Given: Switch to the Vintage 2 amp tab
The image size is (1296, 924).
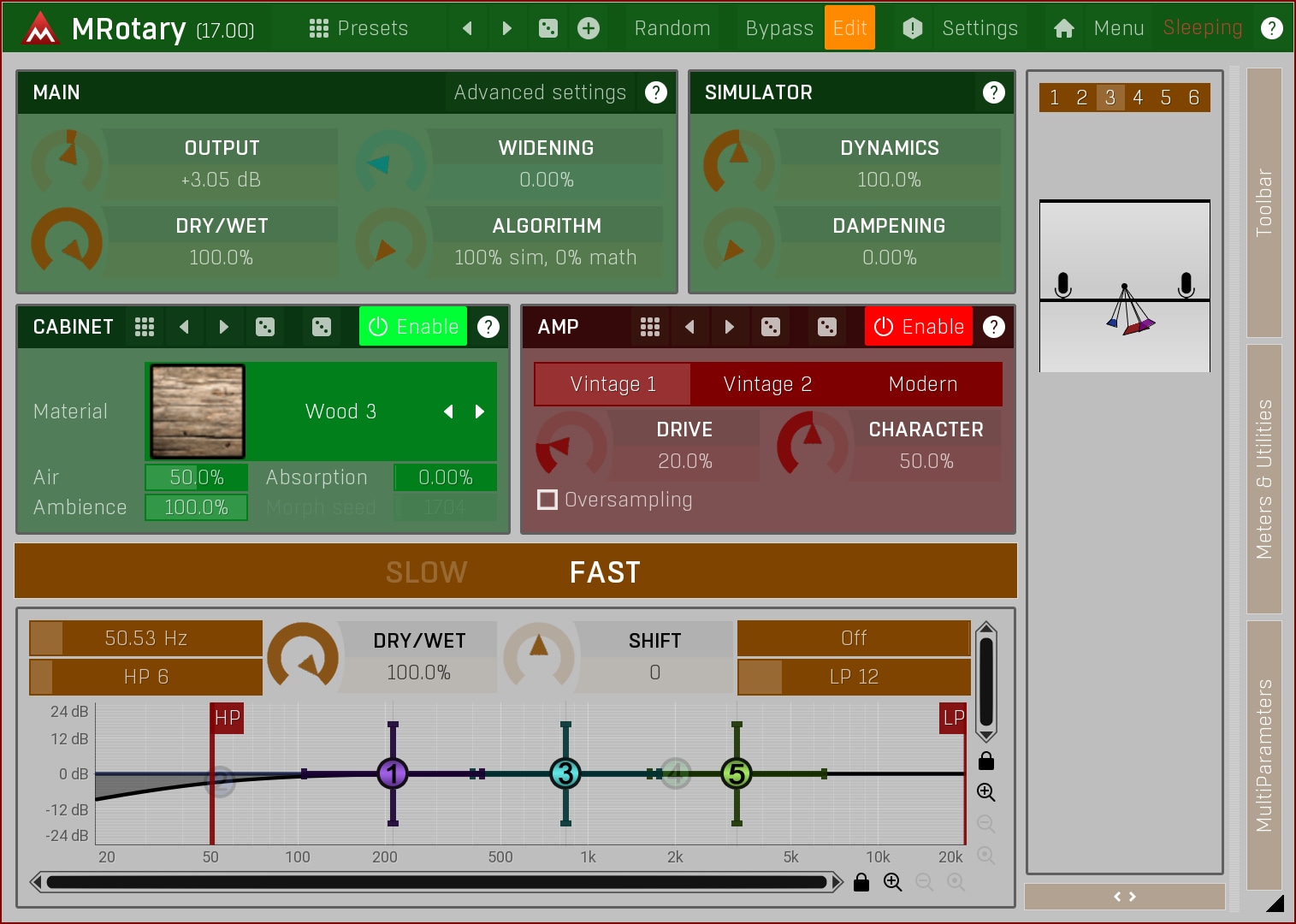Looking at the screenshot, I should point(767,384).
